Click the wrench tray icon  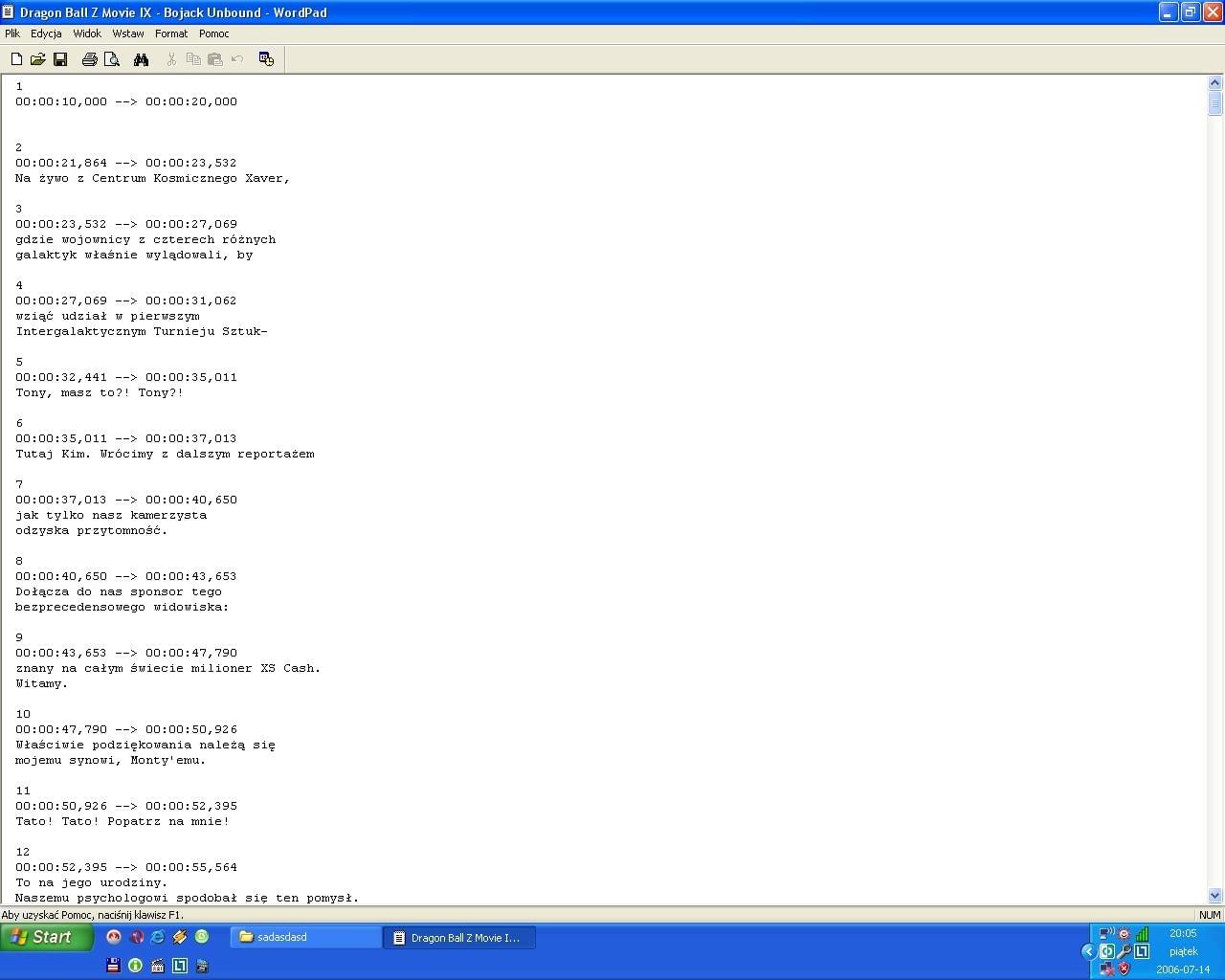coord(1124,951)
